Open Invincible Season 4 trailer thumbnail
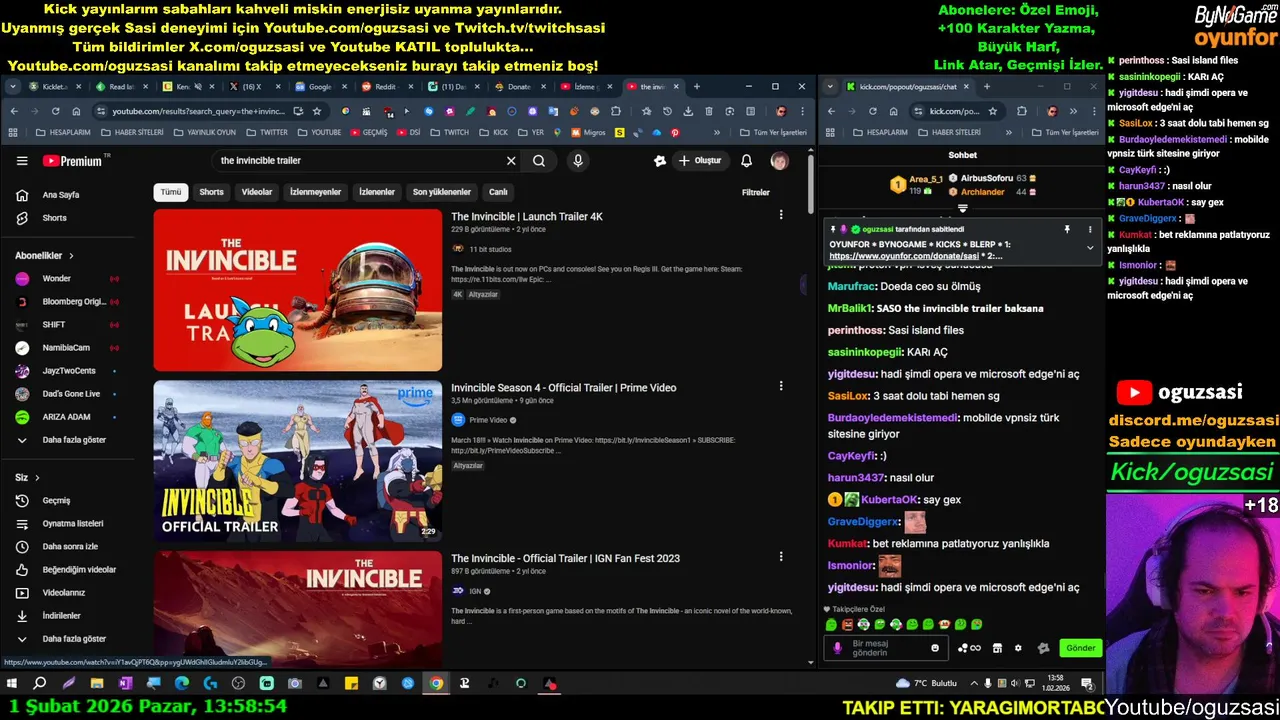Screen dimensions: 1280x720 298,461
